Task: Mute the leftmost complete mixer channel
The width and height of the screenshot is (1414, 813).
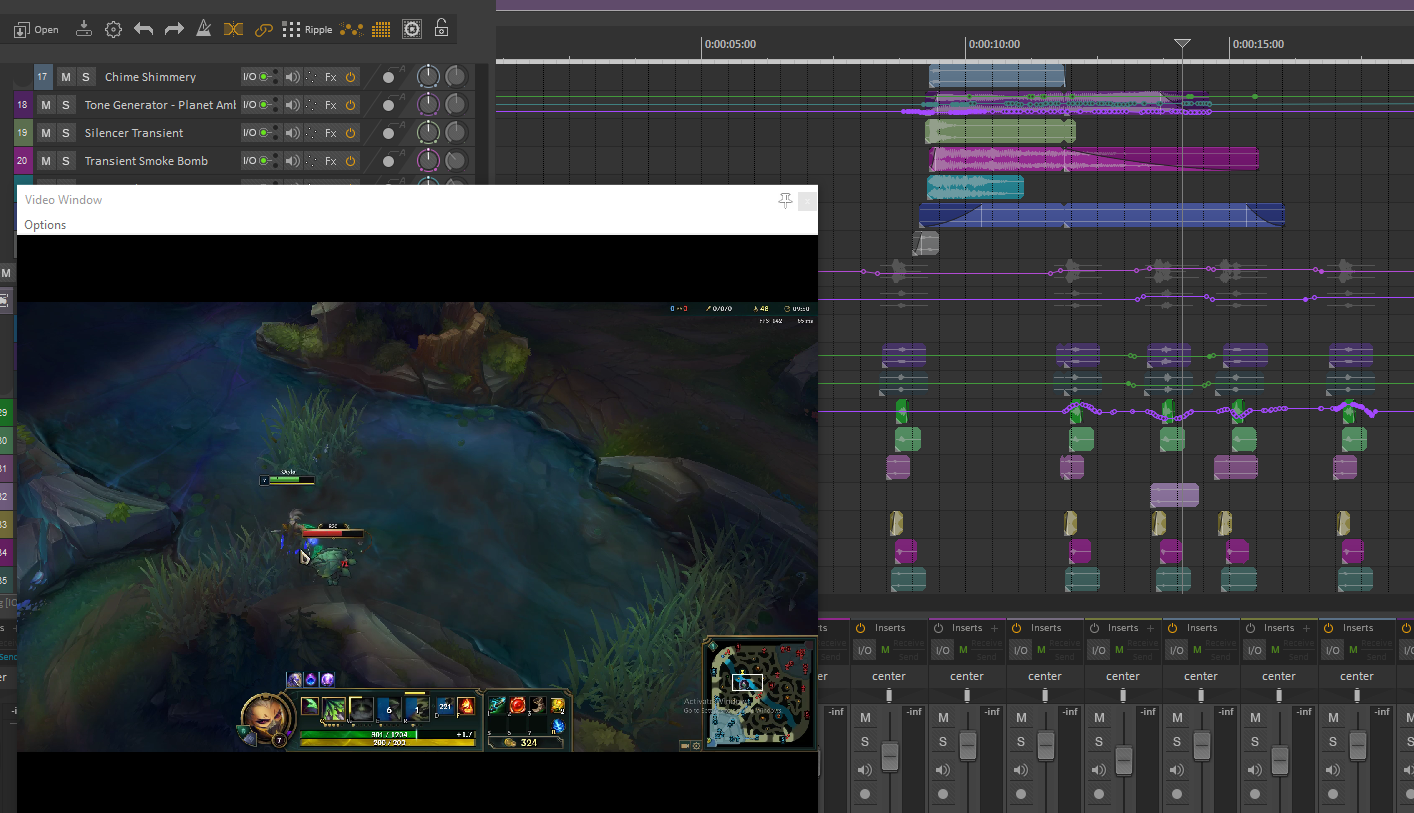Action: point(865,718)
